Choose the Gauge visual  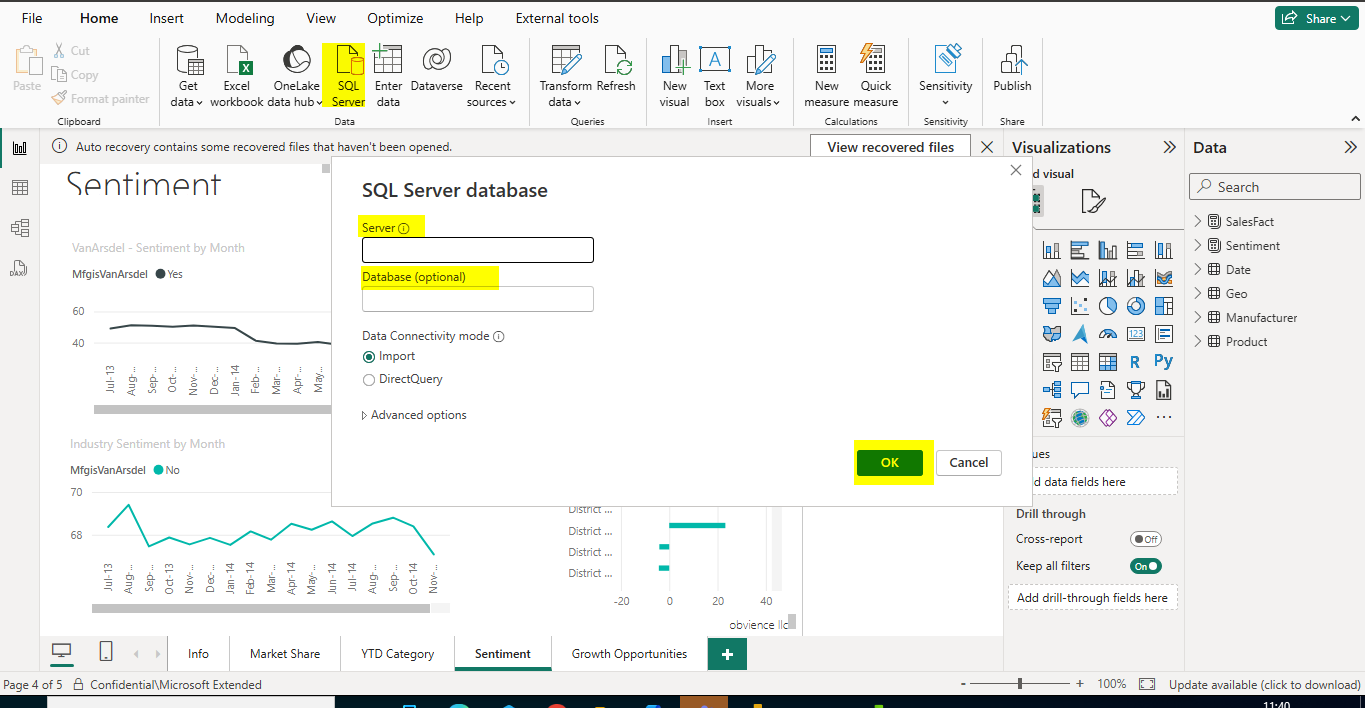1107,334
